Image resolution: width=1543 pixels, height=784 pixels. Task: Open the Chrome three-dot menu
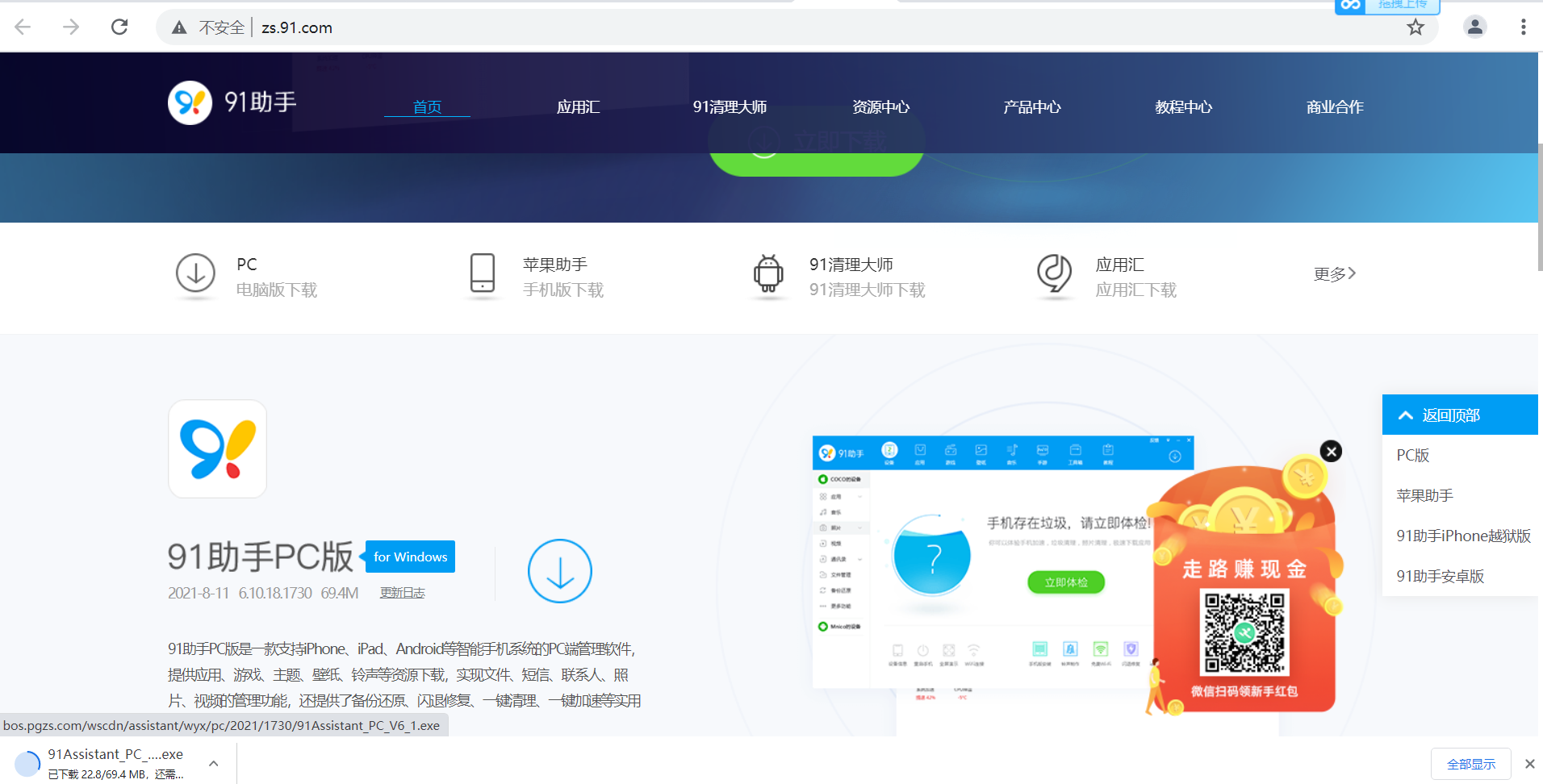[x=1523, y=27]
